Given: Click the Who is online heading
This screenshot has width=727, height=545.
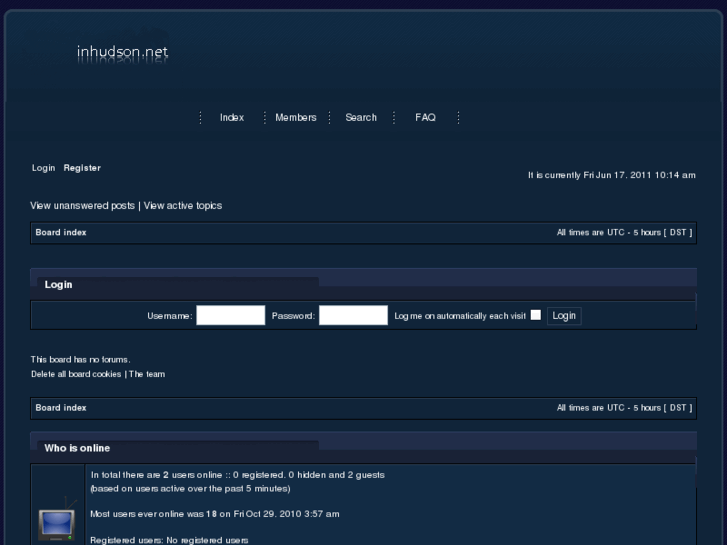Looking at the screenshot, I should [77, 448].
